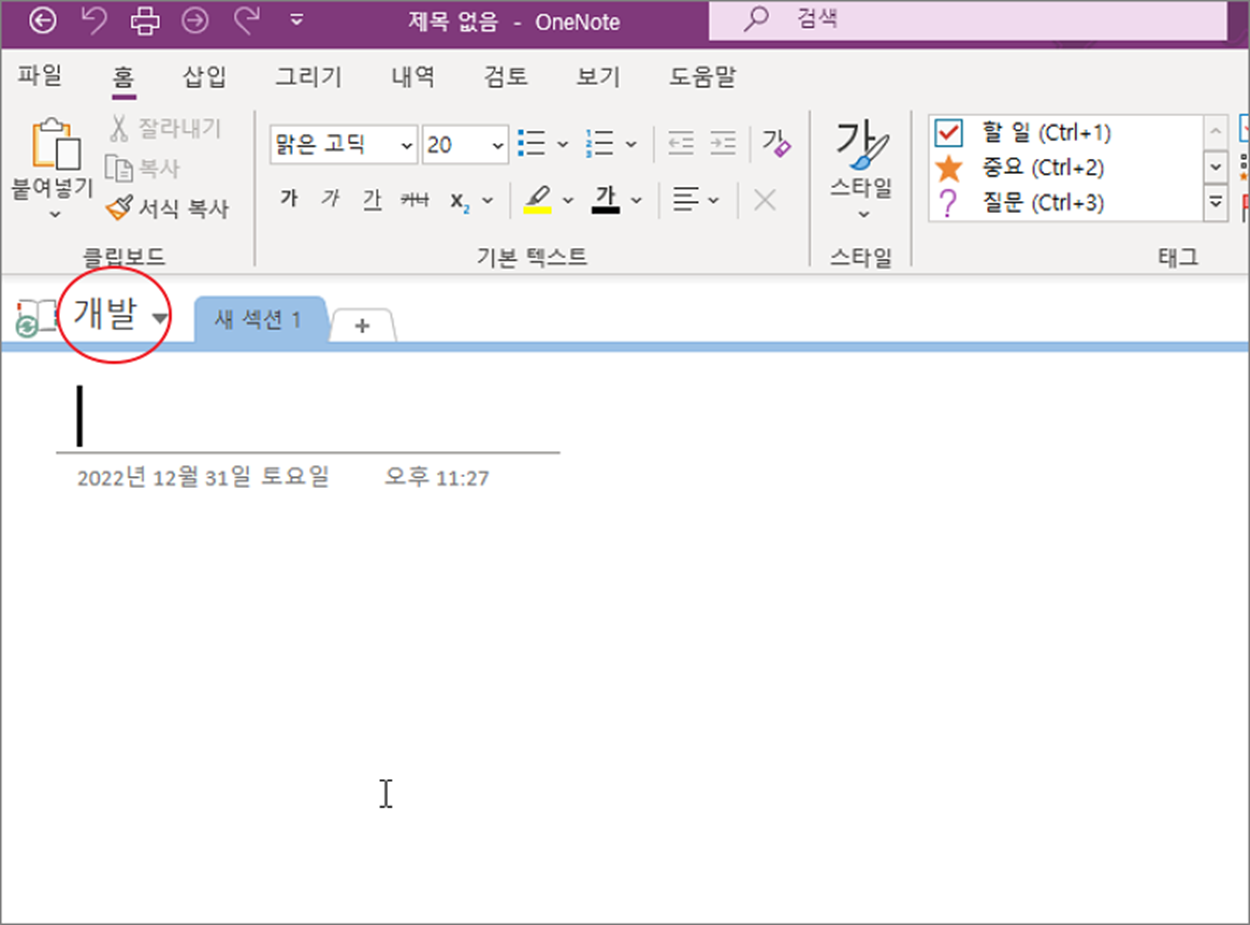Switch to the 내역 tab
1250x925 pixels.
coord(413,77)
